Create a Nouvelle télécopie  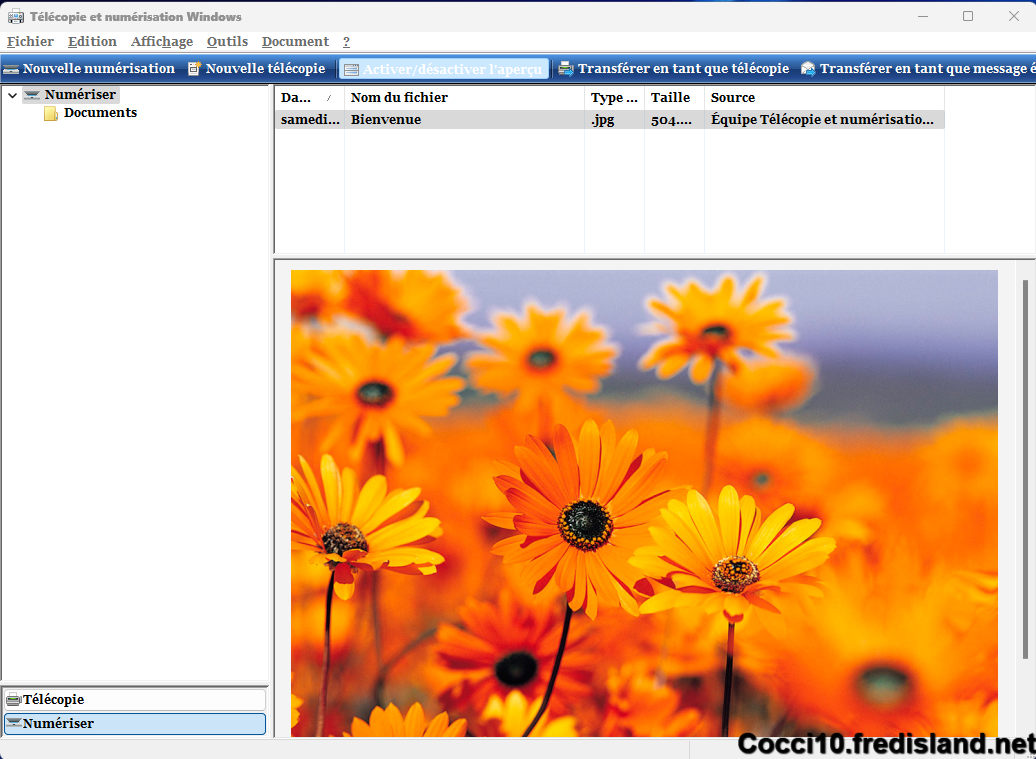(x=257, y=69)
